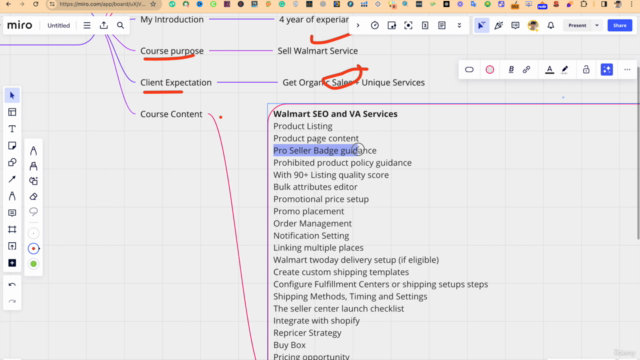Open the notes document icon
The width and height of the screenshot is (640, 360).
point(442,25)
